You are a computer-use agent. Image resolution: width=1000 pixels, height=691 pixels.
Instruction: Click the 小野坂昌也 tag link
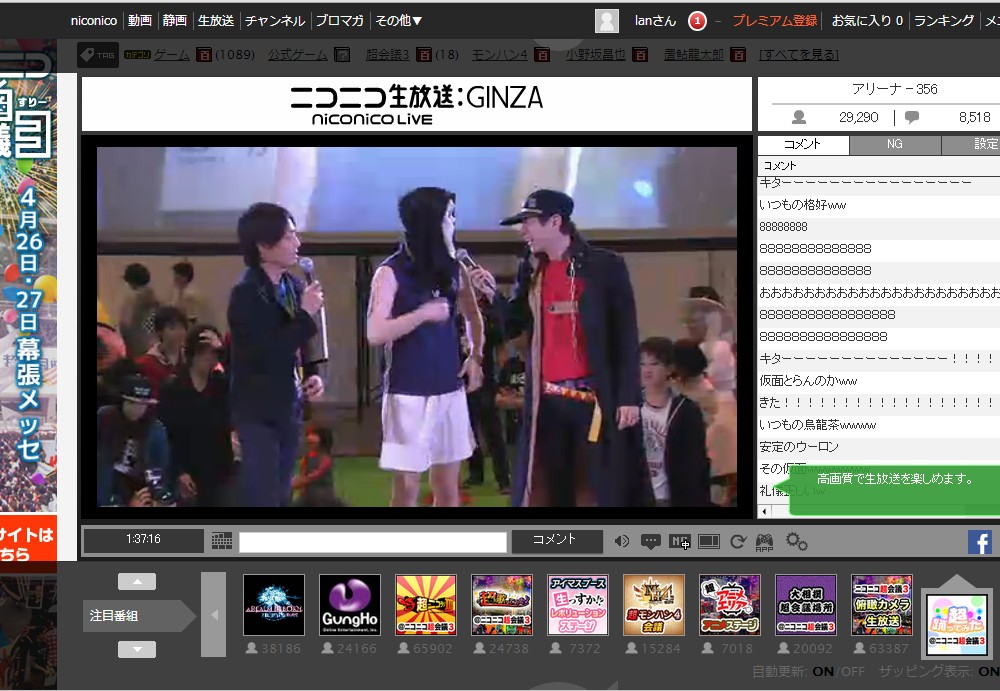coord(596,55)
